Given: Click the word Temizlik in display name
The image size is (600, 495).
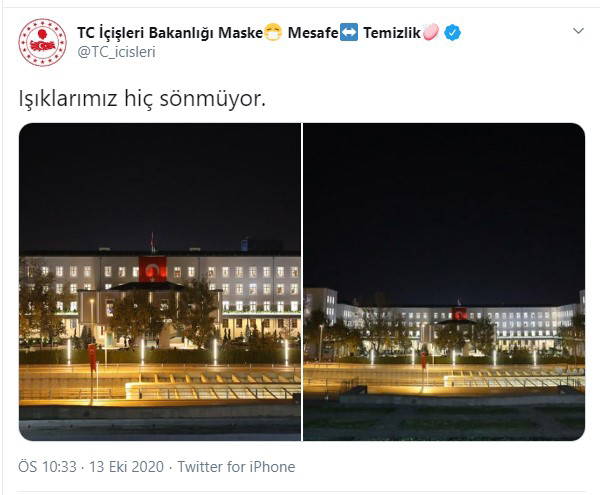Looking at the screenshot, I should pyautogui.click(x=392, y=33).
